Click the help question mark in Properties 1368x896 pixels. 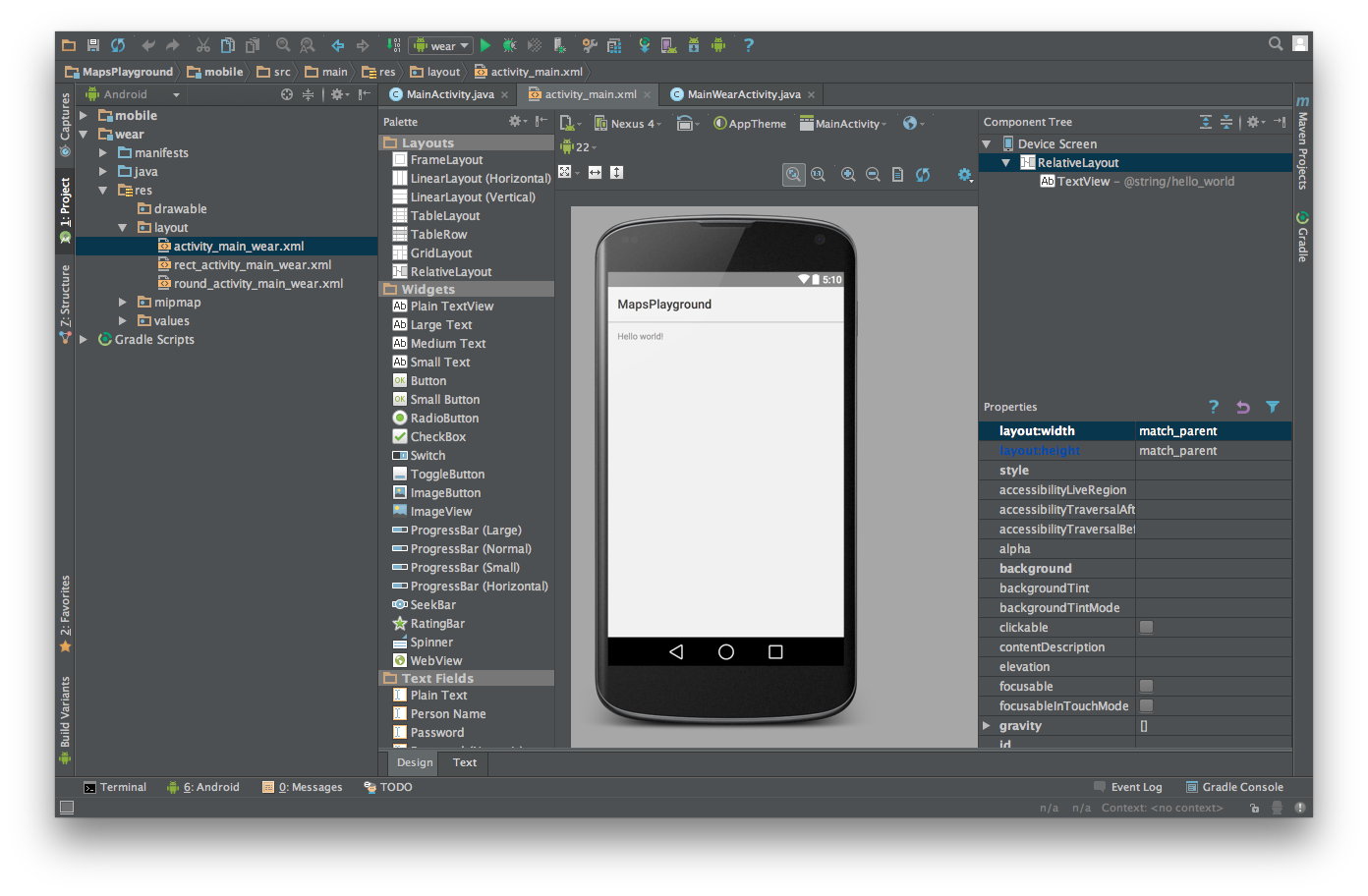1214,407
